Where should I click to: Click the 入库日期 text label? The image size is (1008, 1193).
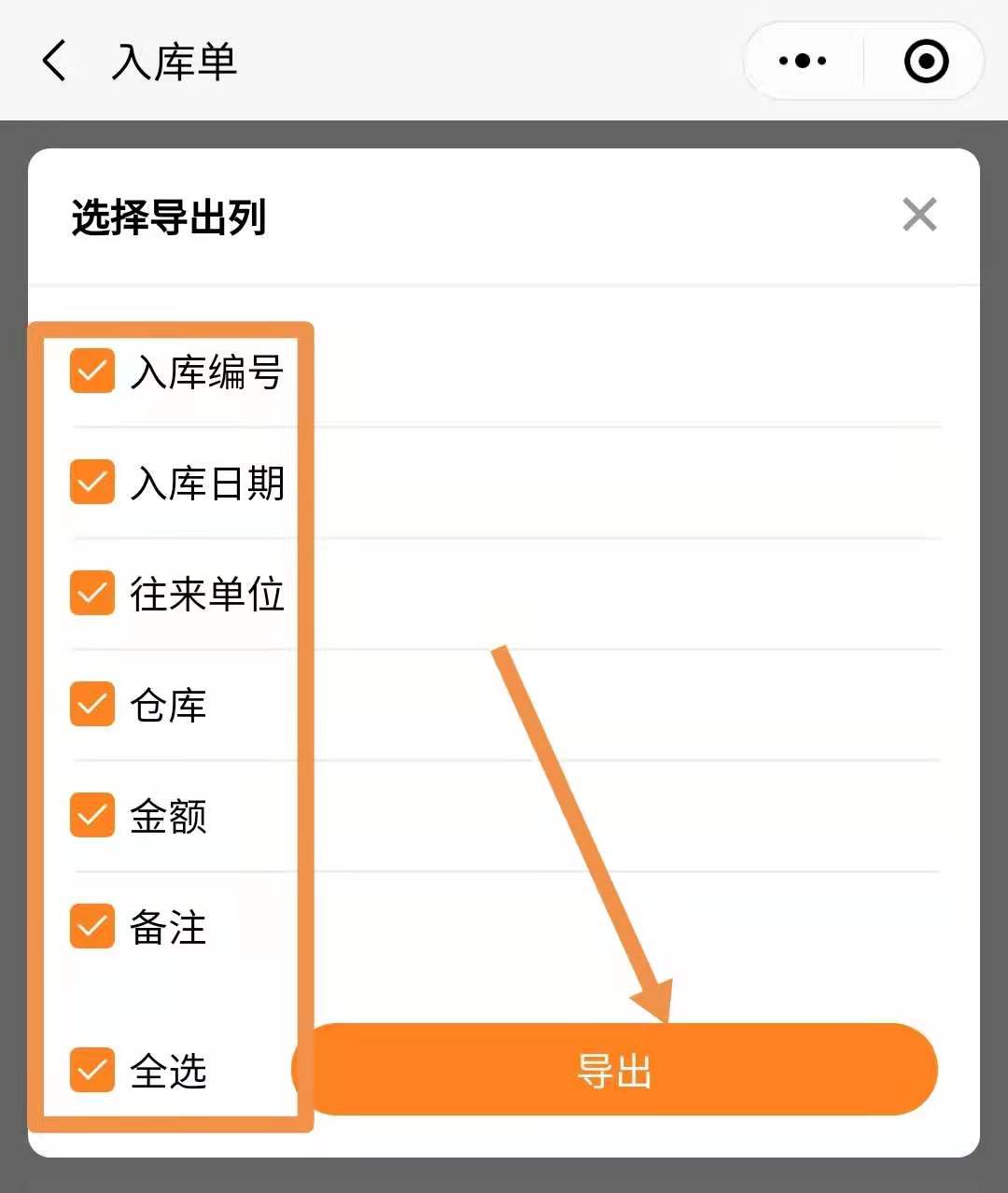click(207, 483)
